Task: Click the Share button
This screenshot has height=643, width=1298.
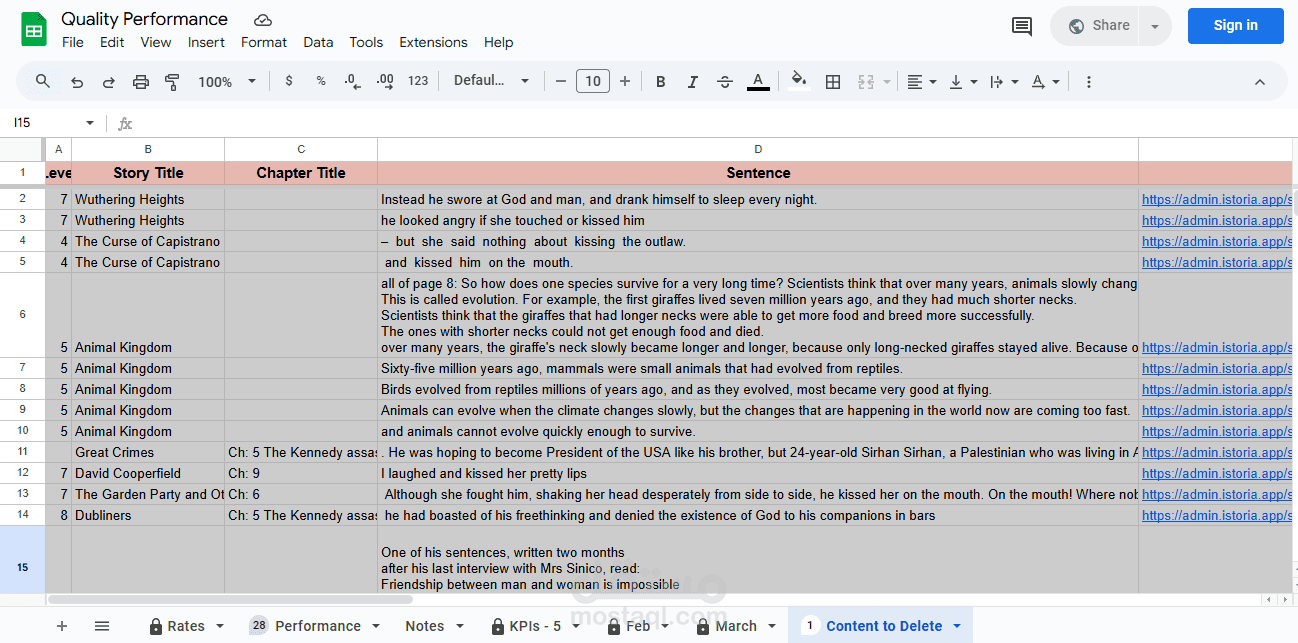Action: point(1098,26)
